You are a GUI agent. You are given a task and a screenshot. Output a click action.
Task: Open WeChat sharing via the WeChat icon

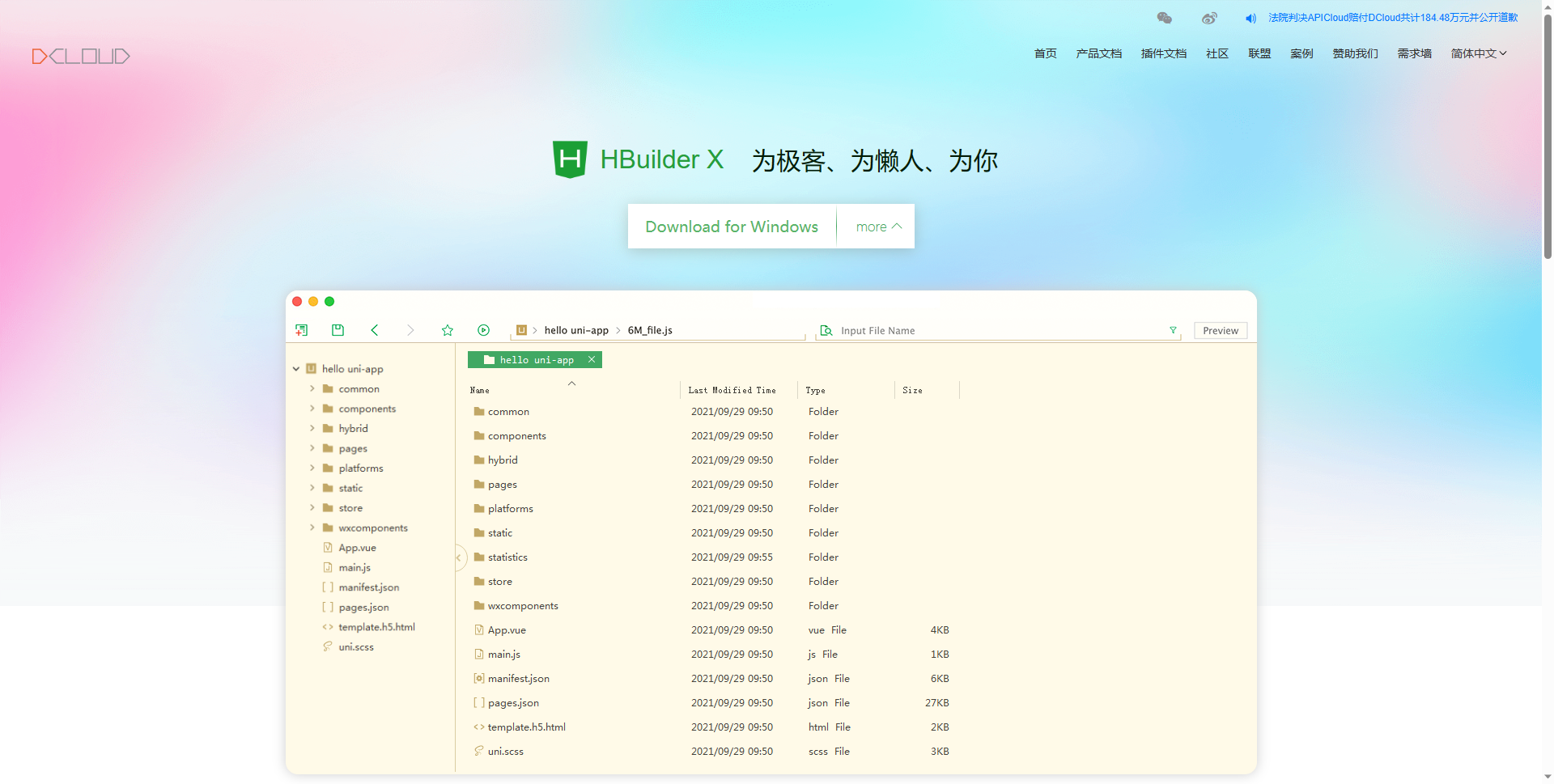1164,17
